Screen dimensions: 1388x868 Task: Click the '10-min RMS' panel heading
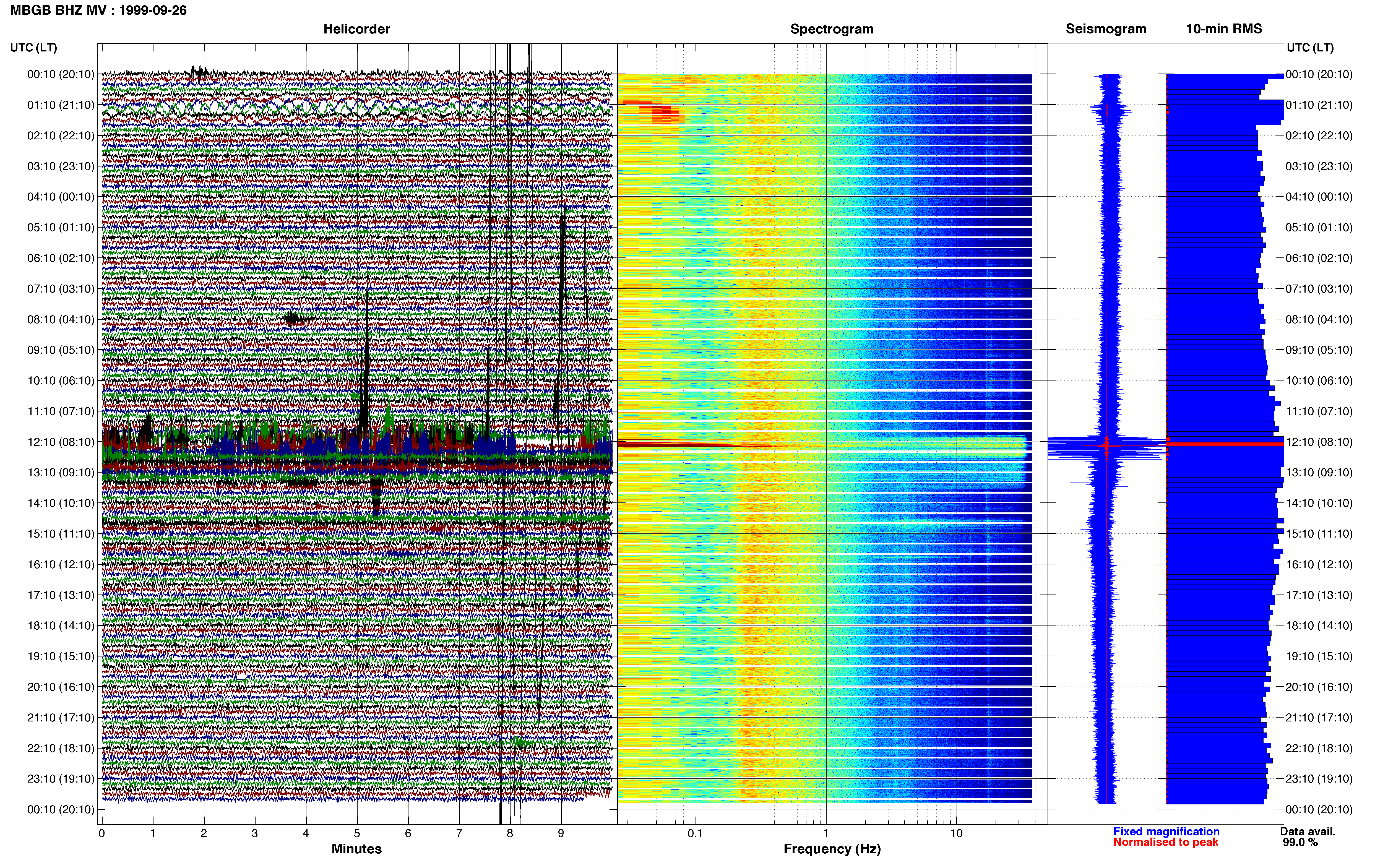pos(1224,29)
